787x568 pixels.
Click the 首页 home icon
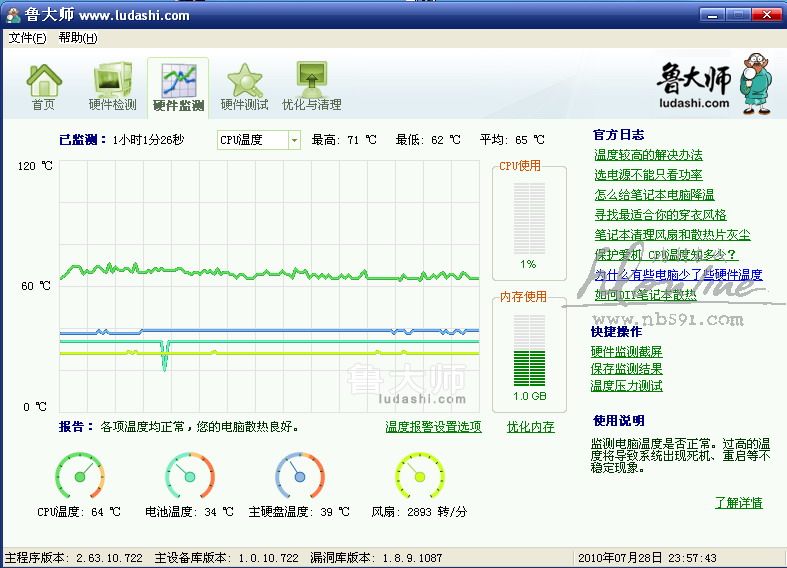point(43,79)
